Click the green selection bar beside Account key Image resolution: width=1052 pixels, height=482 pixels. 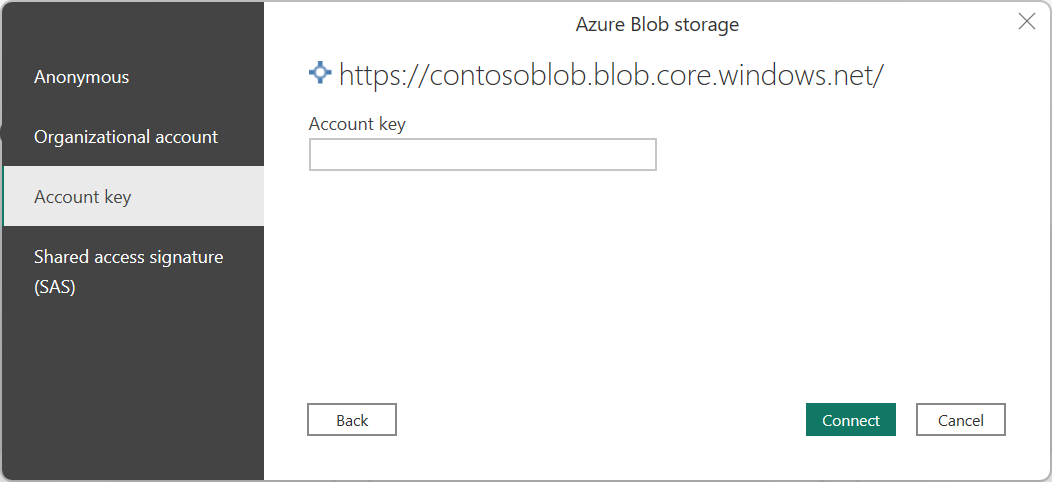(x=4, y=196)
